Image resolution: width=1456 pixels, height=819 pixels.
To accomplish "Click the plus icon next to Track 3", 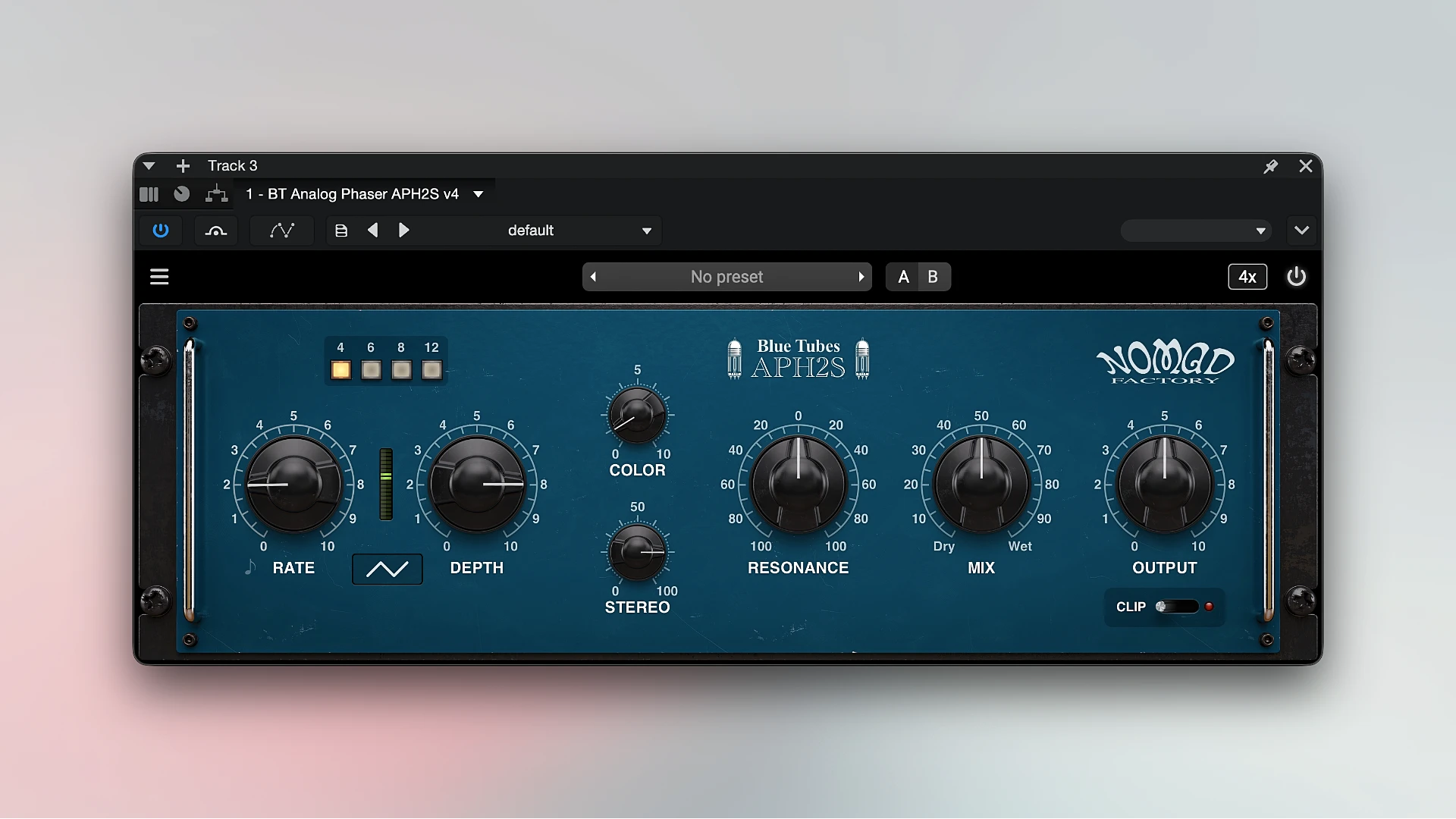I will click(183, 166).
